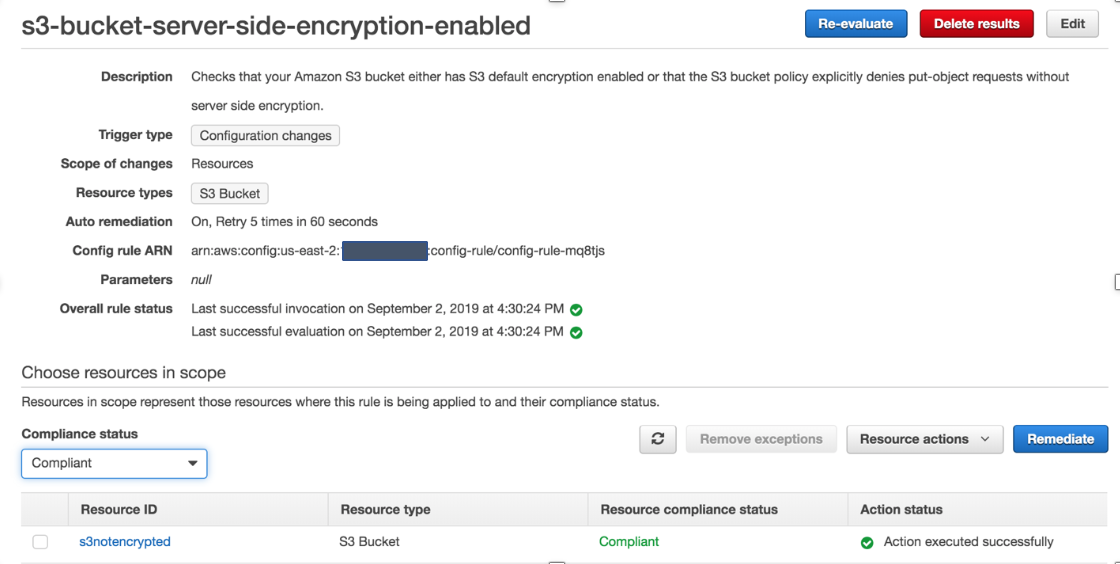The width and height of the screenshot is (1120, 564).
Task: Click the red Delete results button
Action: click(976, 24)
